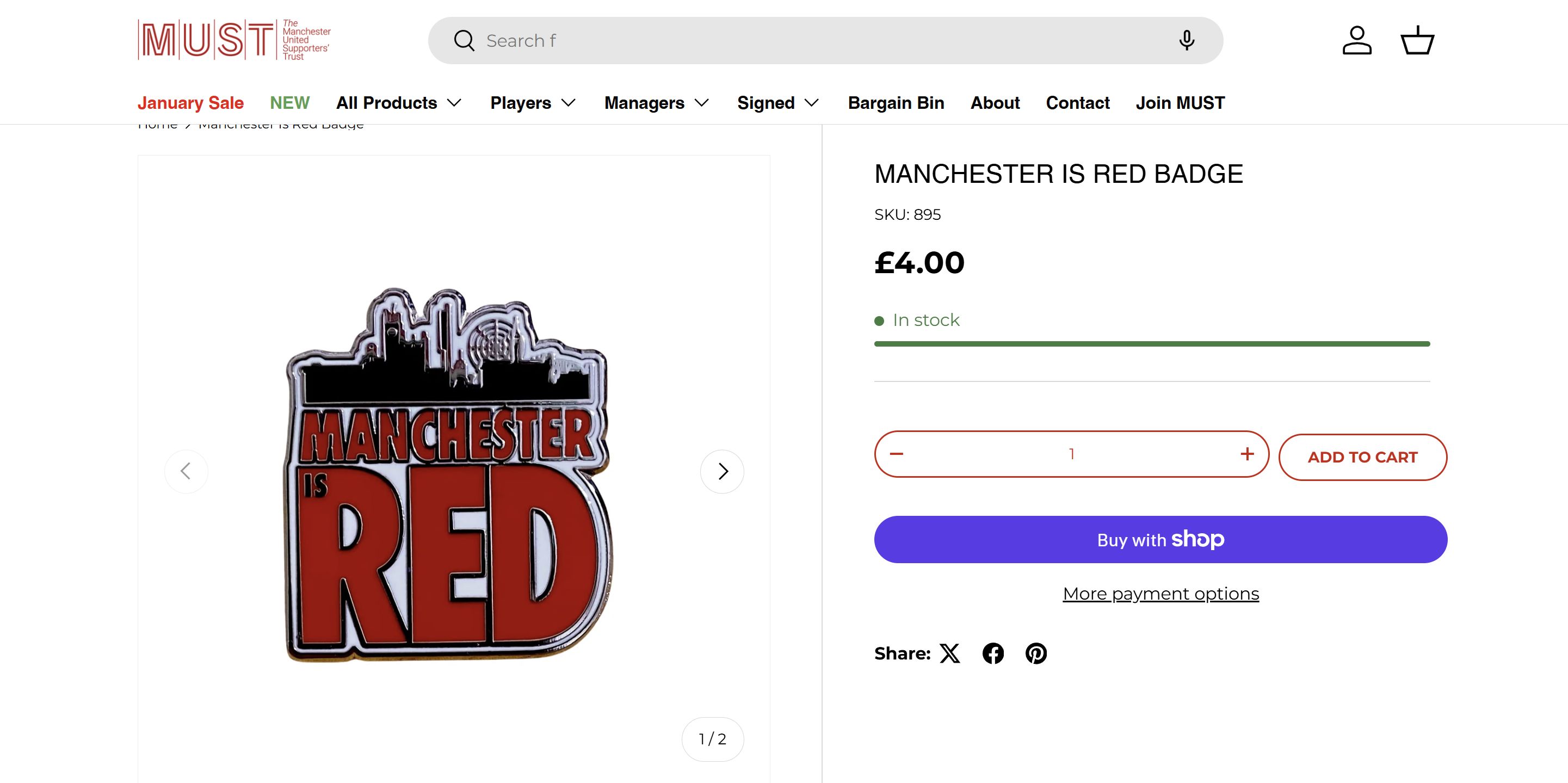Go to January Sale page

click(x=190, y=103)
